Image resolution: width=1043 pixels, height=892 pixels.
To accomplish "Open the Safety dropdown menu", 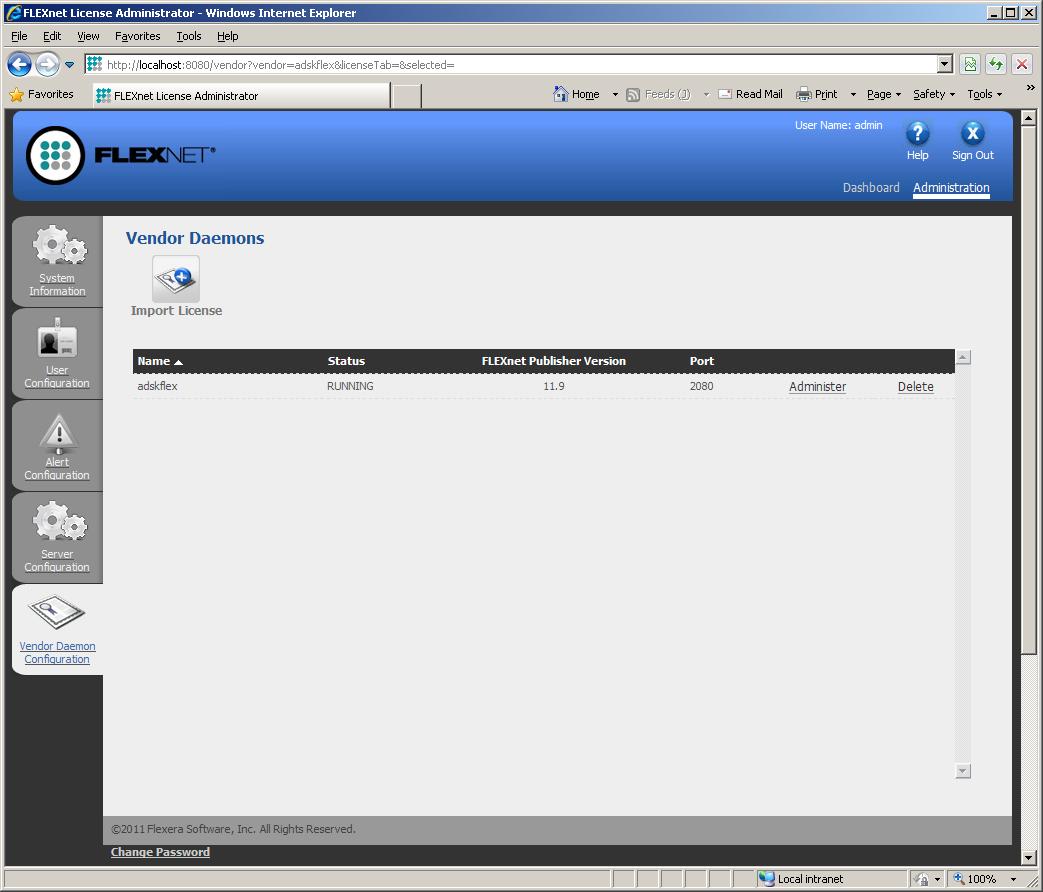I will pos(933,94).
